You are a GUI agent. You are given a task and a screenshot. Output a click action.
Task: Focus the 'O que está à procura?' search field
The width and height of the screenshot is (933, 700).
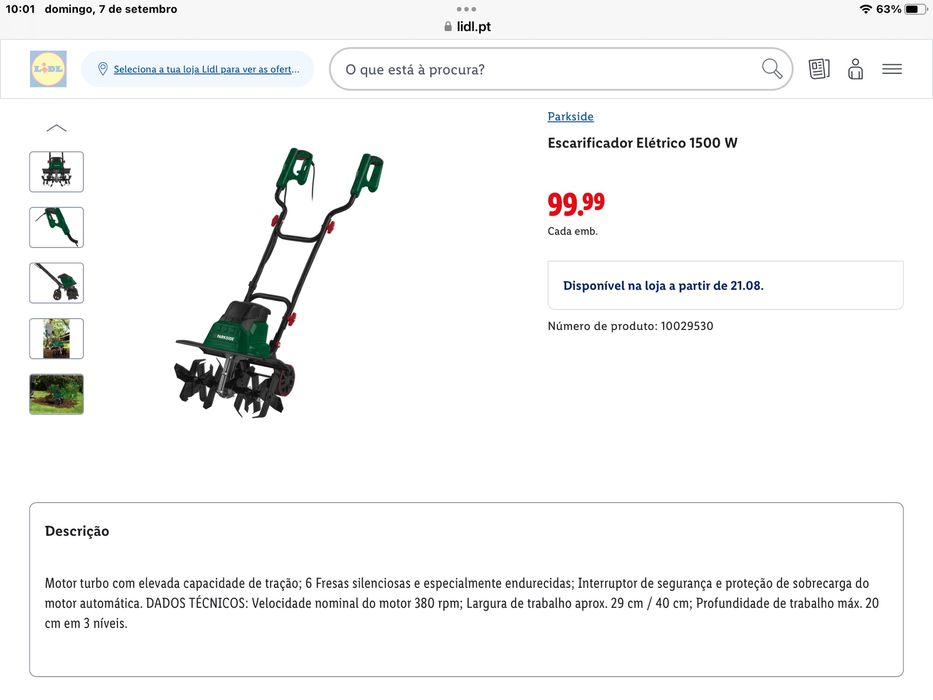click(x=561, y=69)
